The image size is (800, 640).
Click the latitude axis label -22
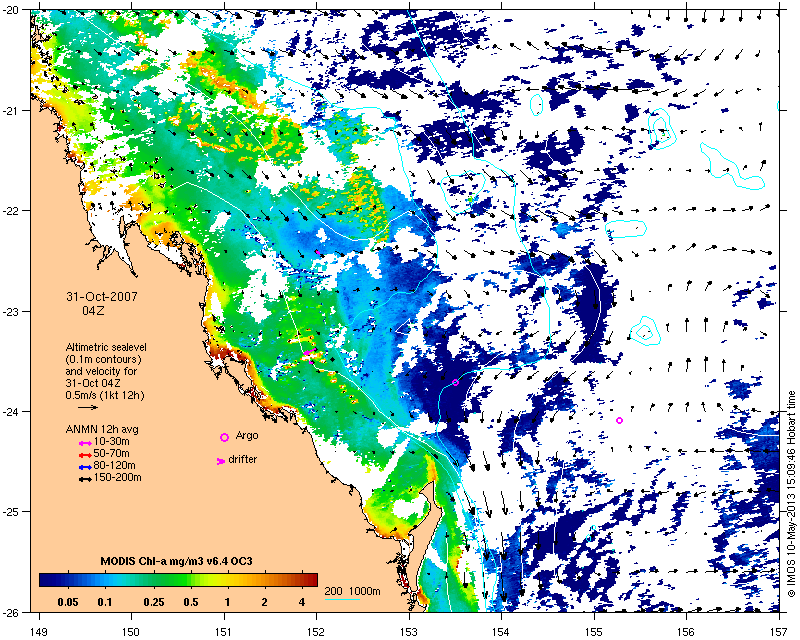(x=11, y=211)
